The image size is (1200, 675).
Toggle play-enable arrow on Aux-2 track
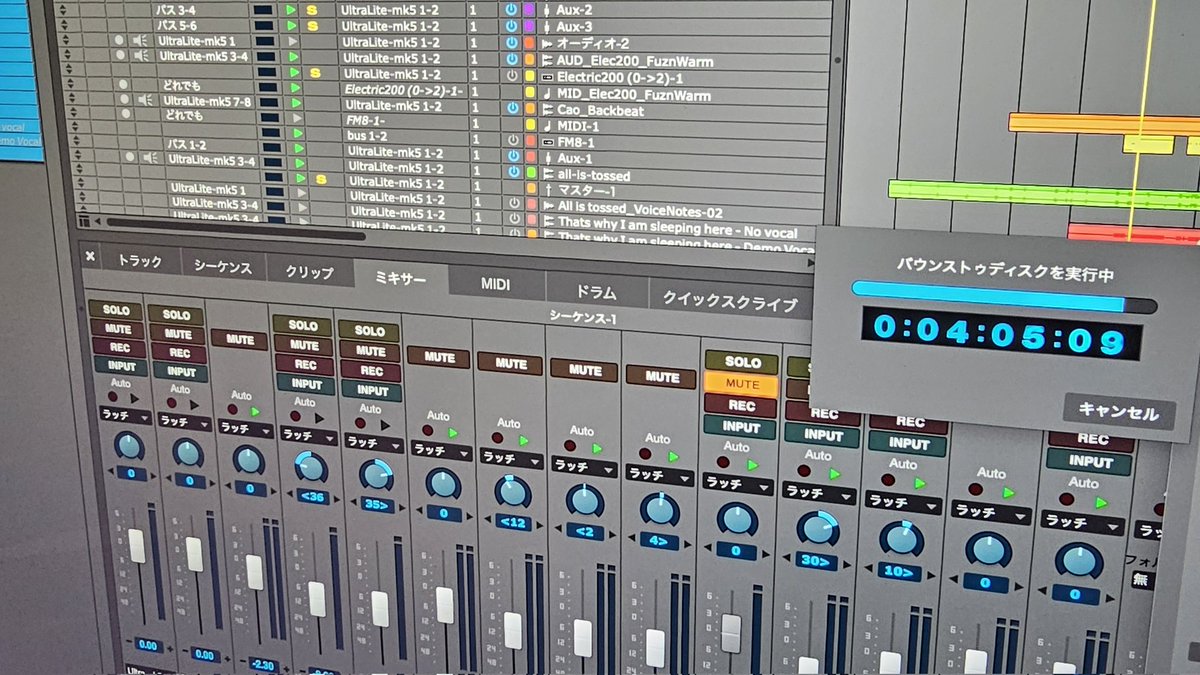coord(291,9)
